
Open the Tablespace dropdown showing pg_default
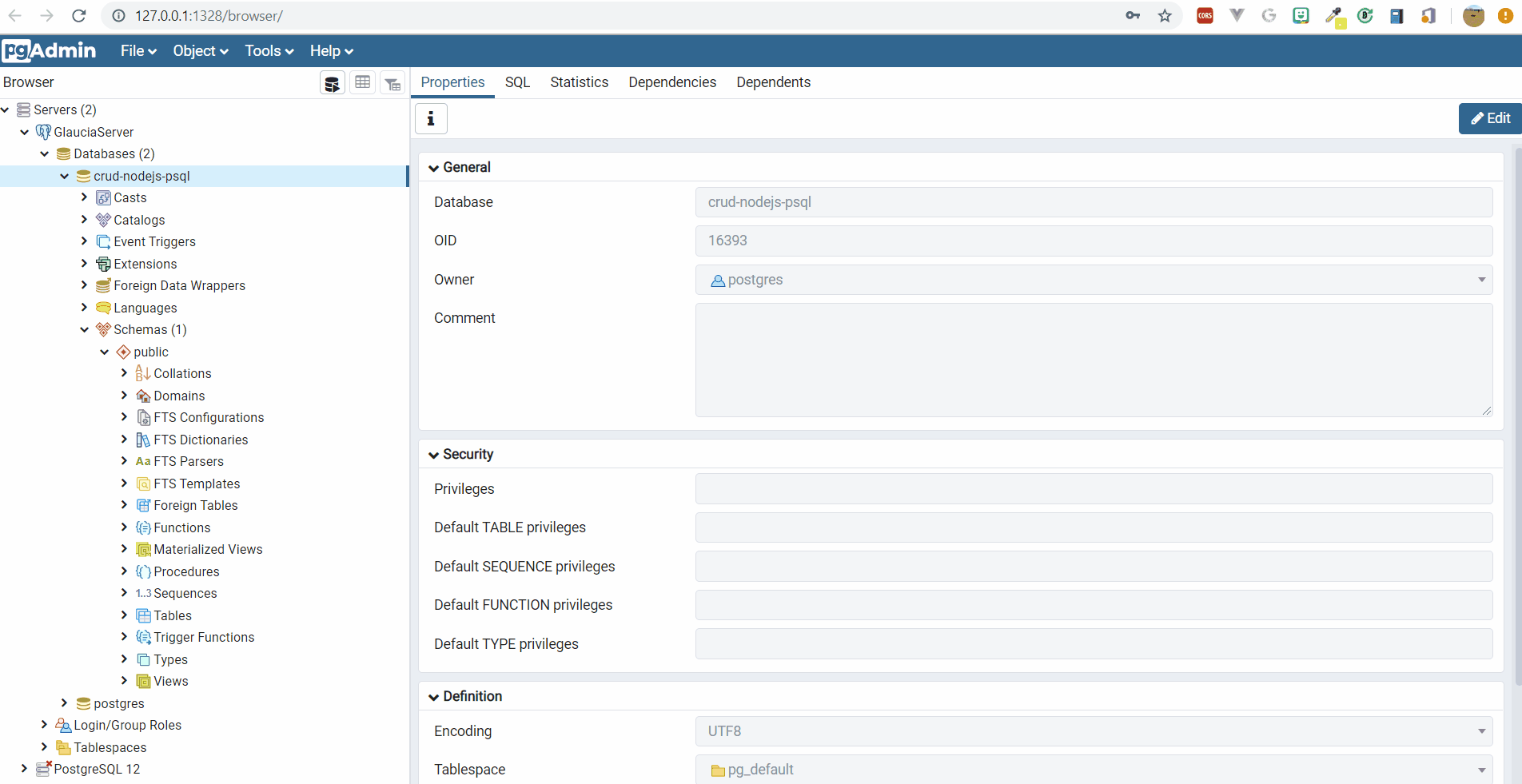(1481, 770)
